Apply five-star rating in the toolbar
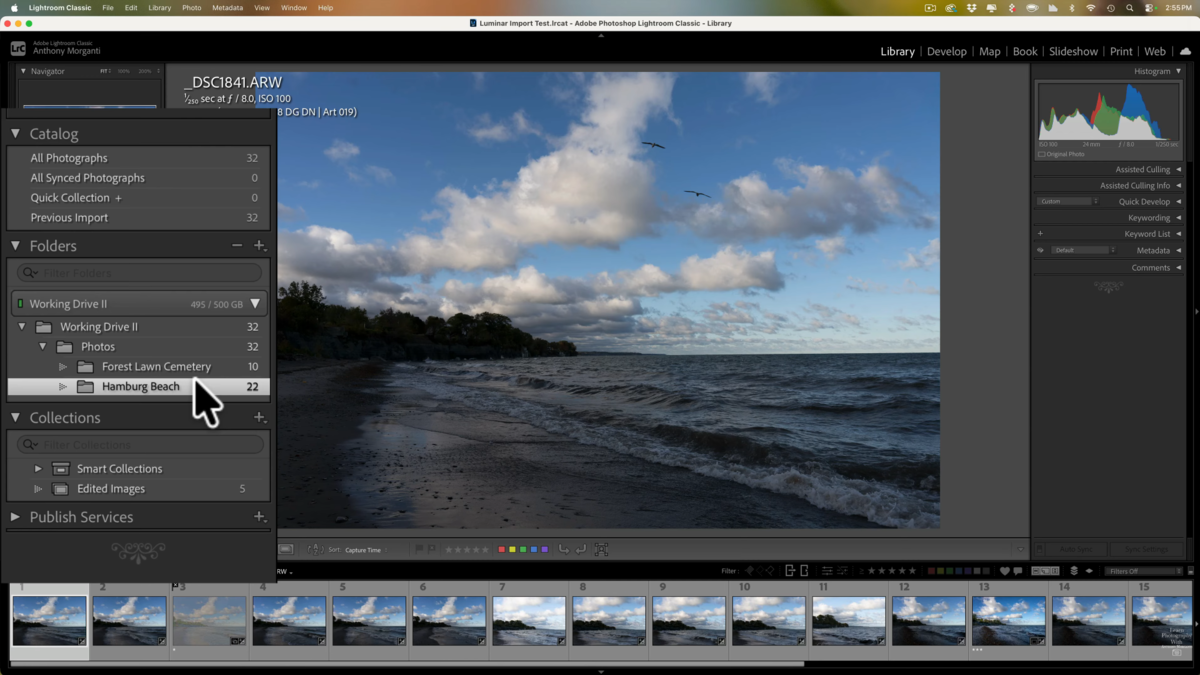This screenshot has width=1200, height=675. click(485, 550)
